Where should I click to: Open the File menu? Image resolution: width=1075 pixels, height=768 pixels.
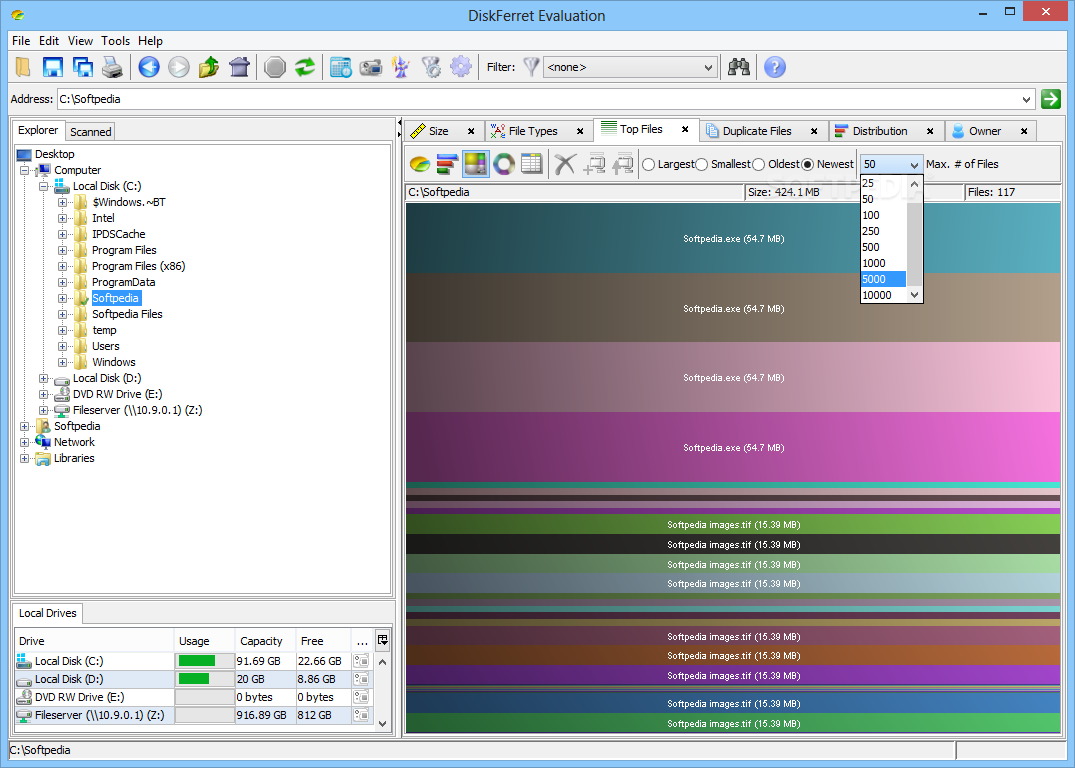click(21, 41)
